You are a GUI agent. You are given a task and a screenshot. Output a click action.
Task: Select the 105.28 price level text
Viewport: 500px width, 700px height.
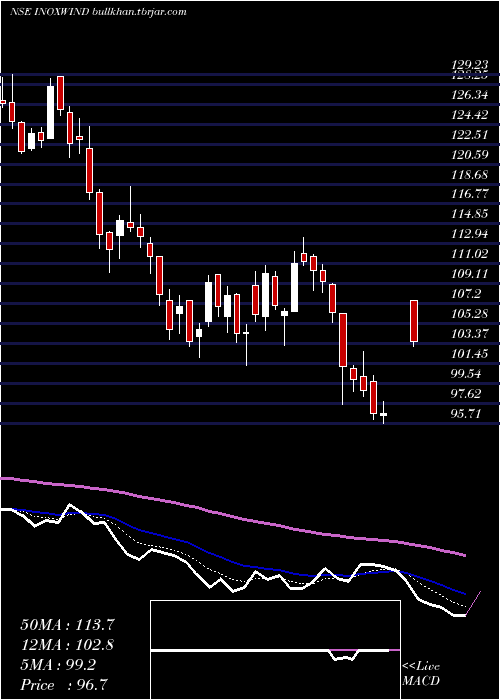(469, 314)
